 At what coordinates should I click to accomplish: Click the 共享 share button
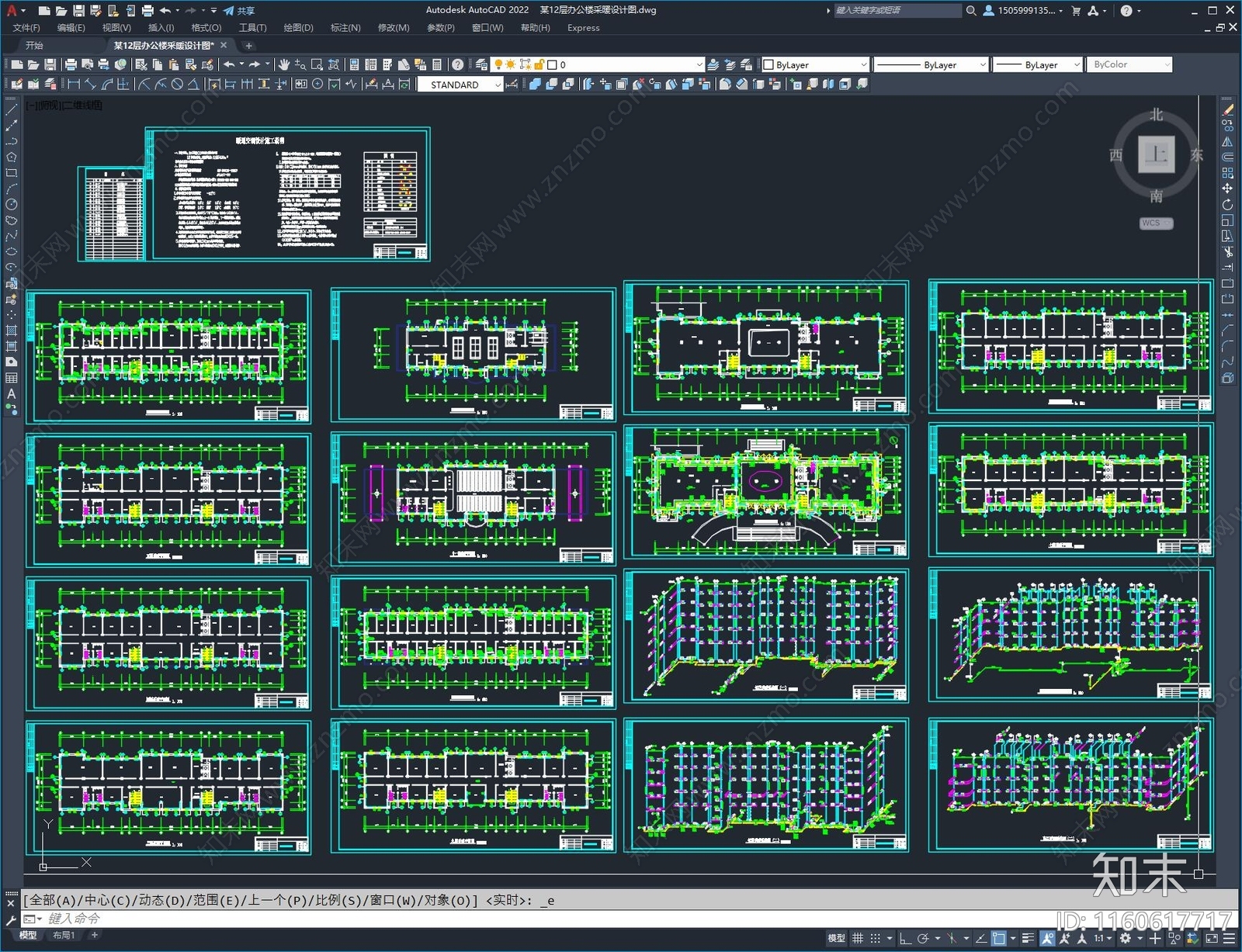(x=239, y=11)
